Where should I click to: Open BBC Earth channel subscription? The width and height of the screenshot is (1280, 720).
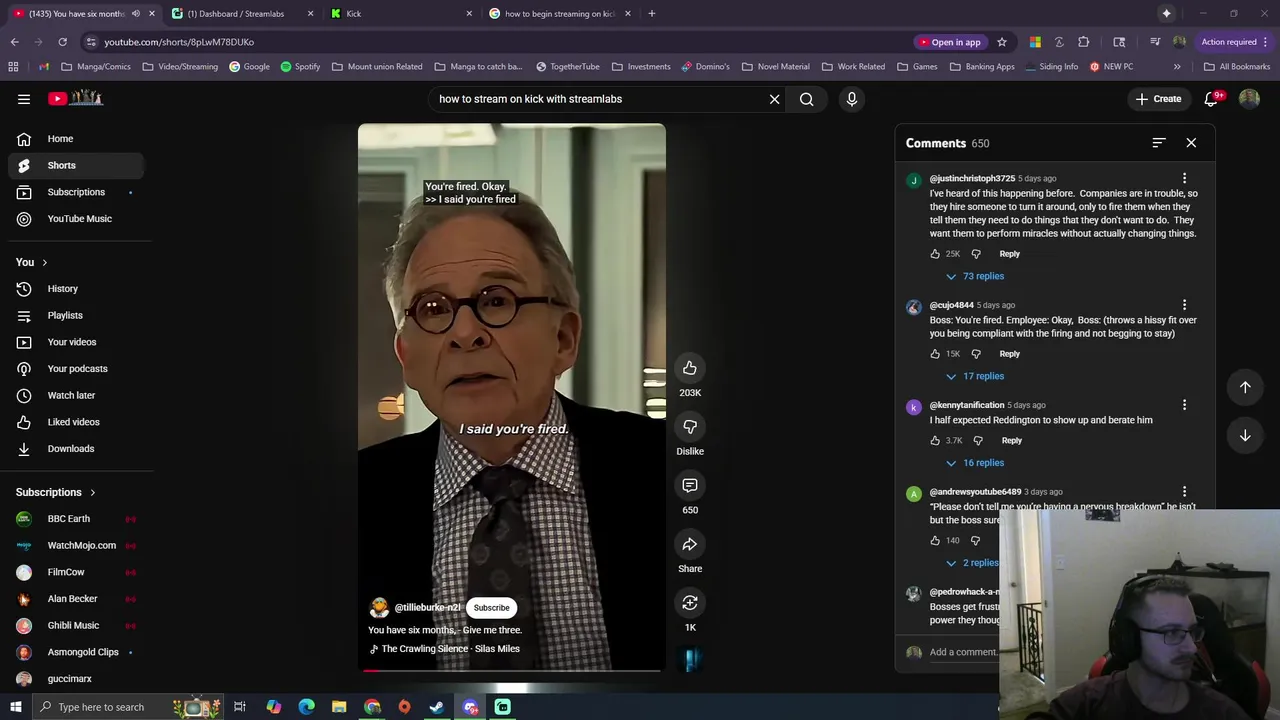[76, 519]
